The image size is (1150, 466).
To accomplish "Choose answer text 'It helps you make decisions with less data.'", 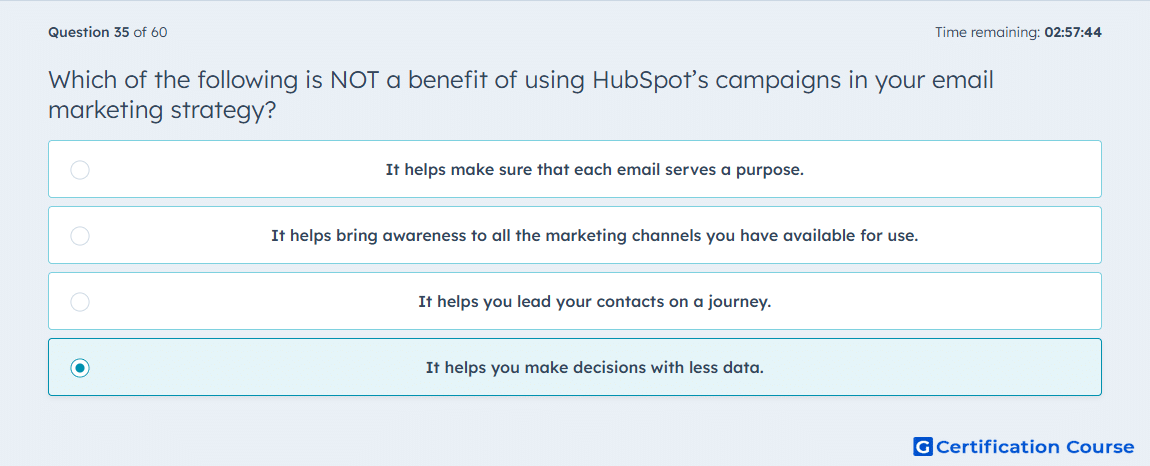I will (x=595, y=368).
